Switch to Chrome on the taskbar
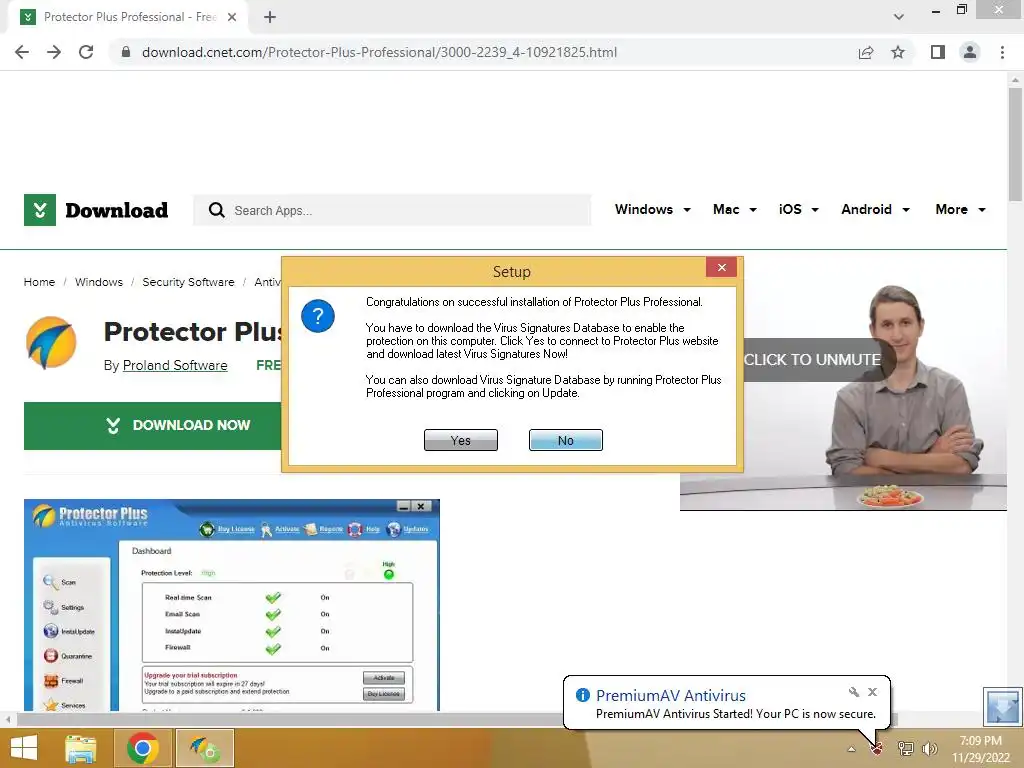Screen dimensions: 1024x768 coord(142,748)
